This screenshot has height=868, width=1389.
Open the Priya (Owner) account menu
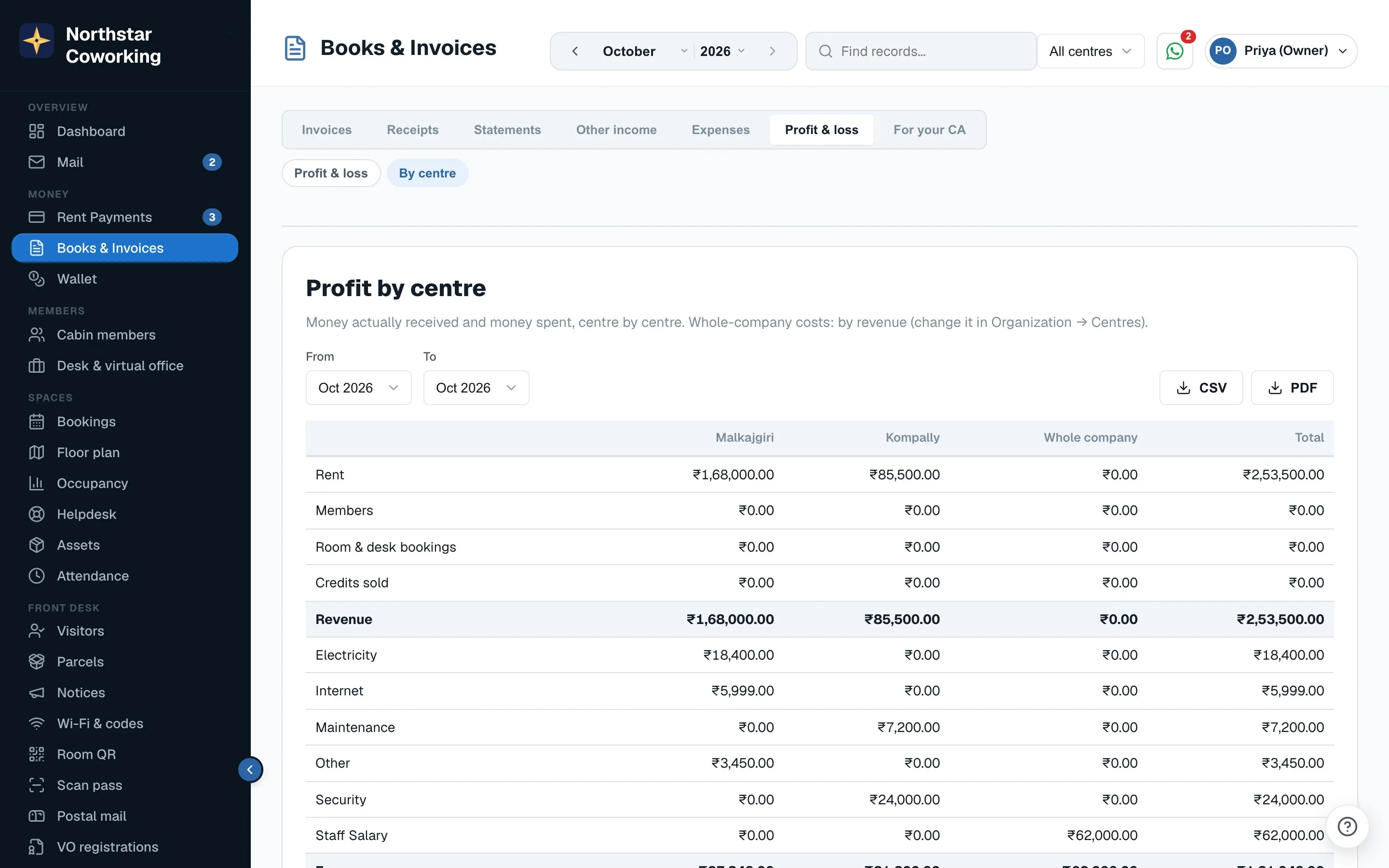click(x=1281, y=51)
